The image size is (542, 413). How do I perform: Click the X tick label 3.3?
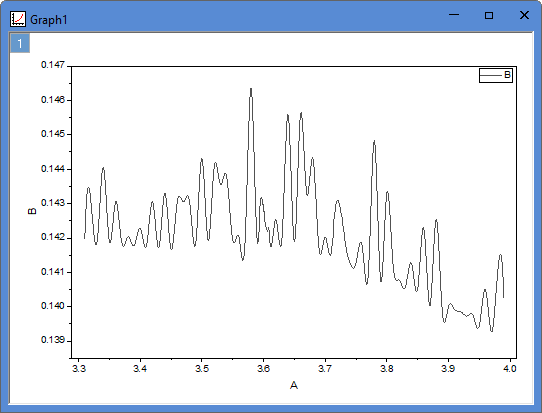[x=79, y=368]
